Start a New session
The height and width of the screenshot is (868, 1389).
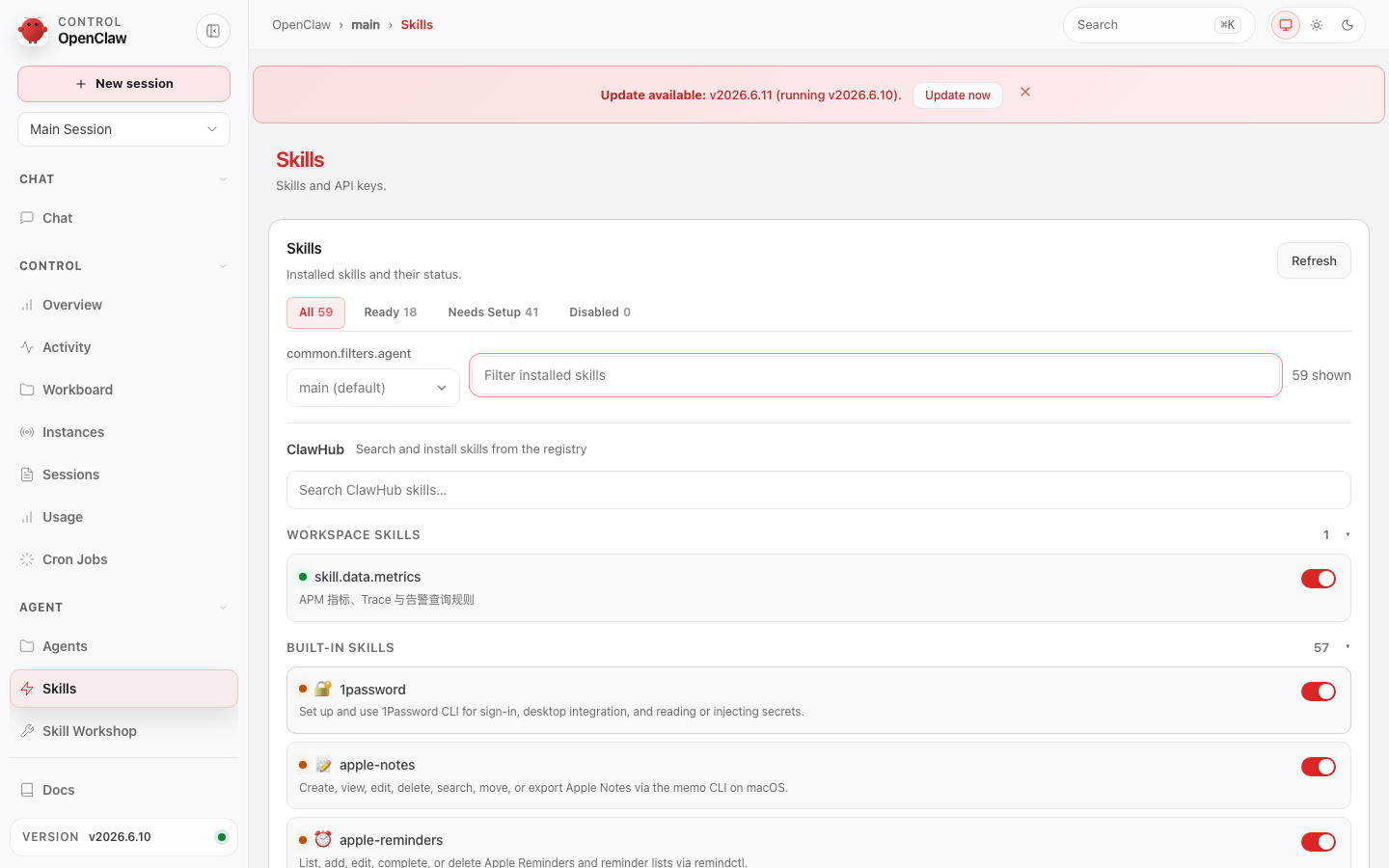[x=123, y=84]
